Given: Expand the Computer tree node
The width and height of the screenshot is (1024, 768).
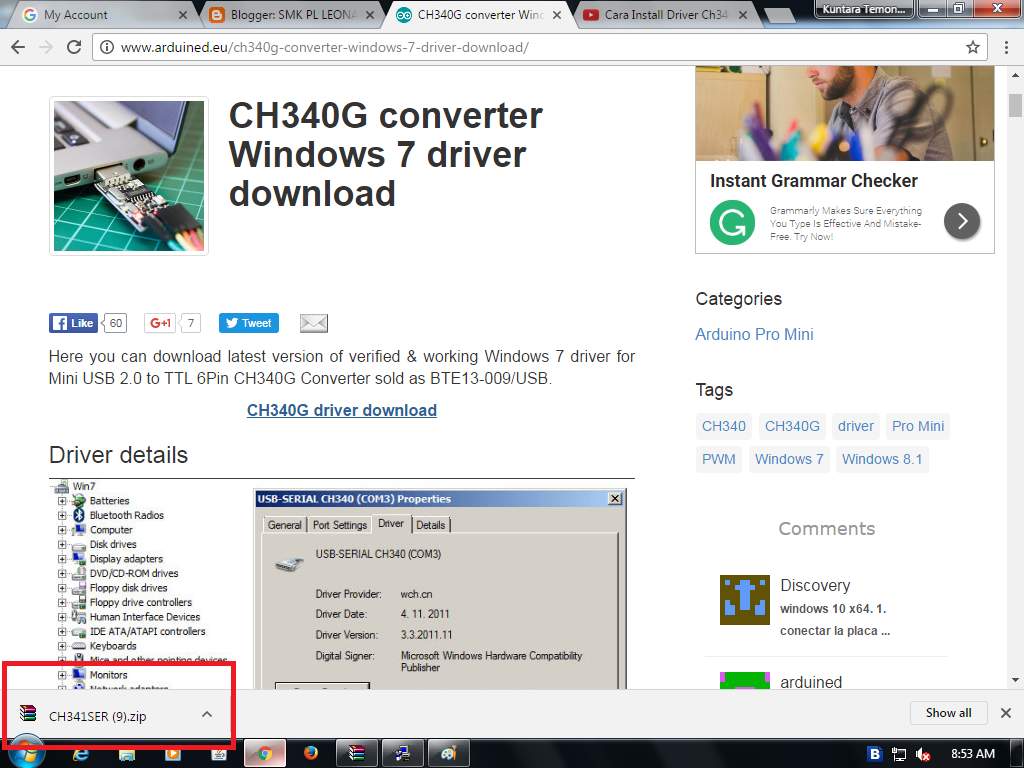Looking at the screenshot, I should point(62,530).
